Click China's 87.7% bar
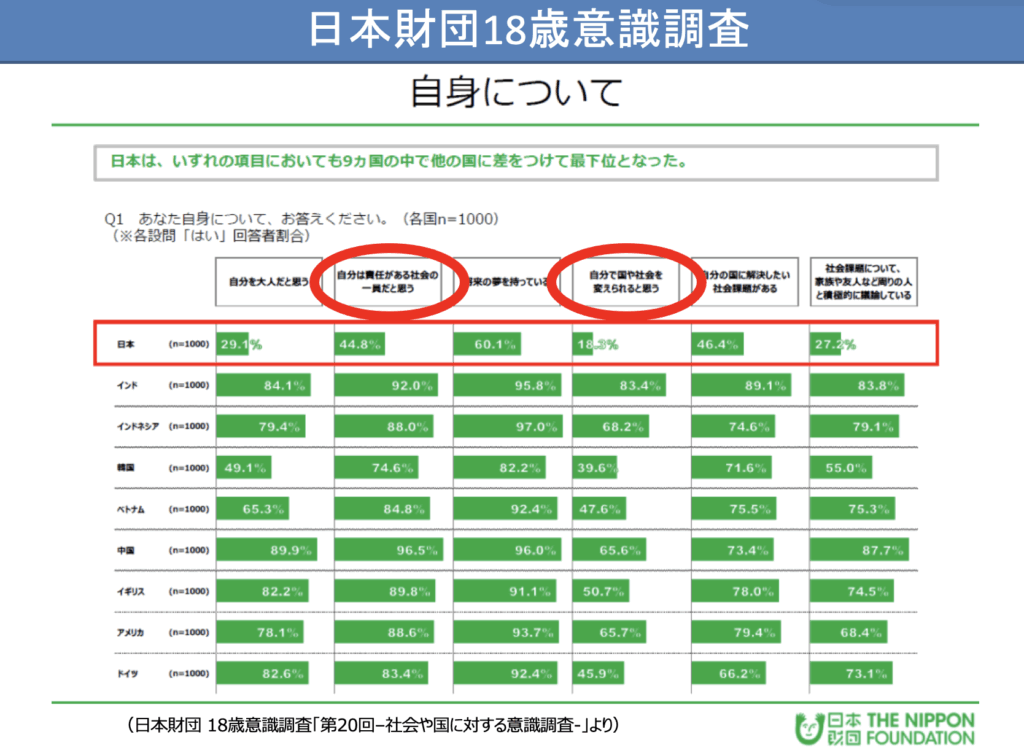The image size is (1024, 748). pos(859,550)
